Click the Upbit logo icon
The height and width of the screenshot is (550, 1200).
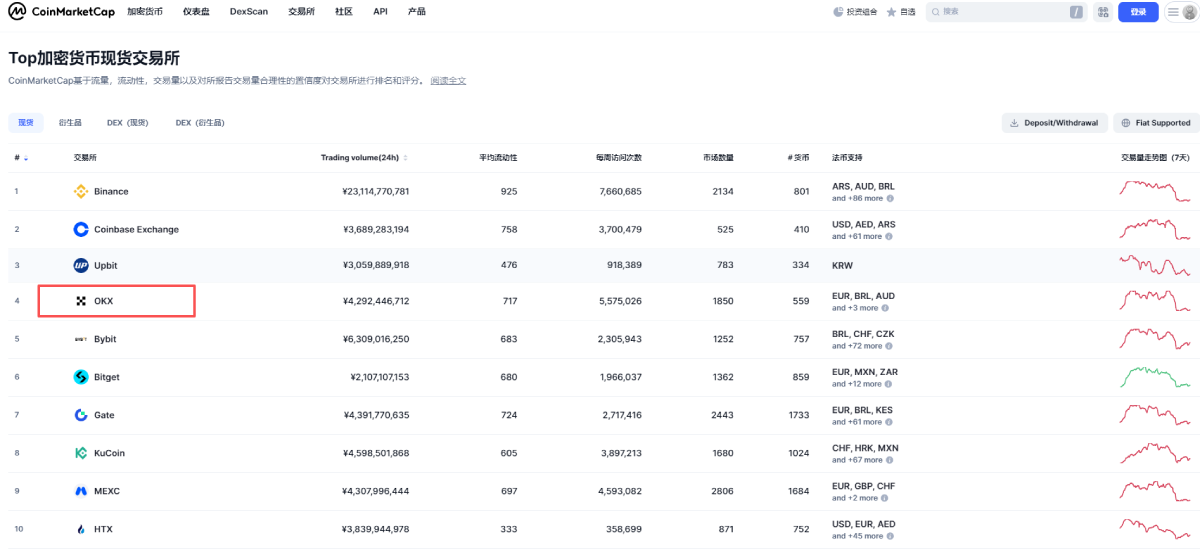(81, 265)
